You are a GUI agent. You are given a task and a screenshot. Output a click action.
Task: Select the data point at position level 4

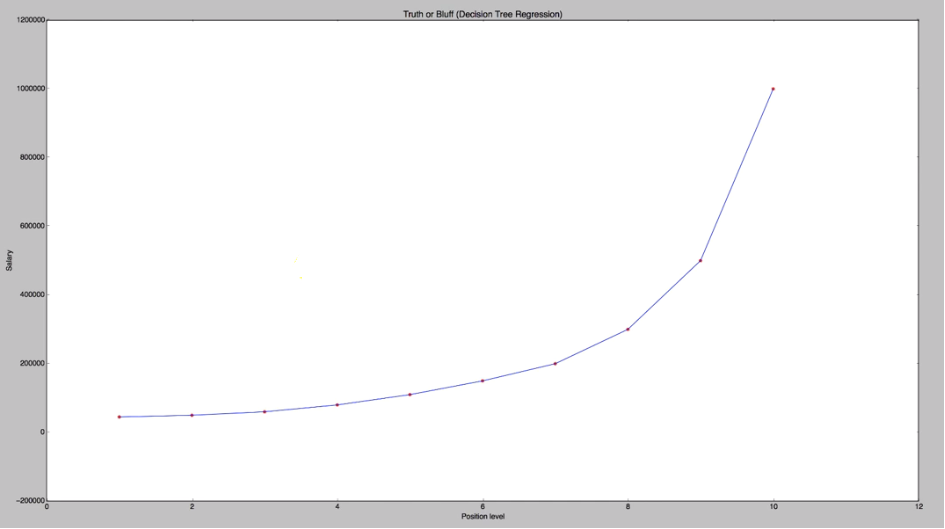(x=337, y=404)
